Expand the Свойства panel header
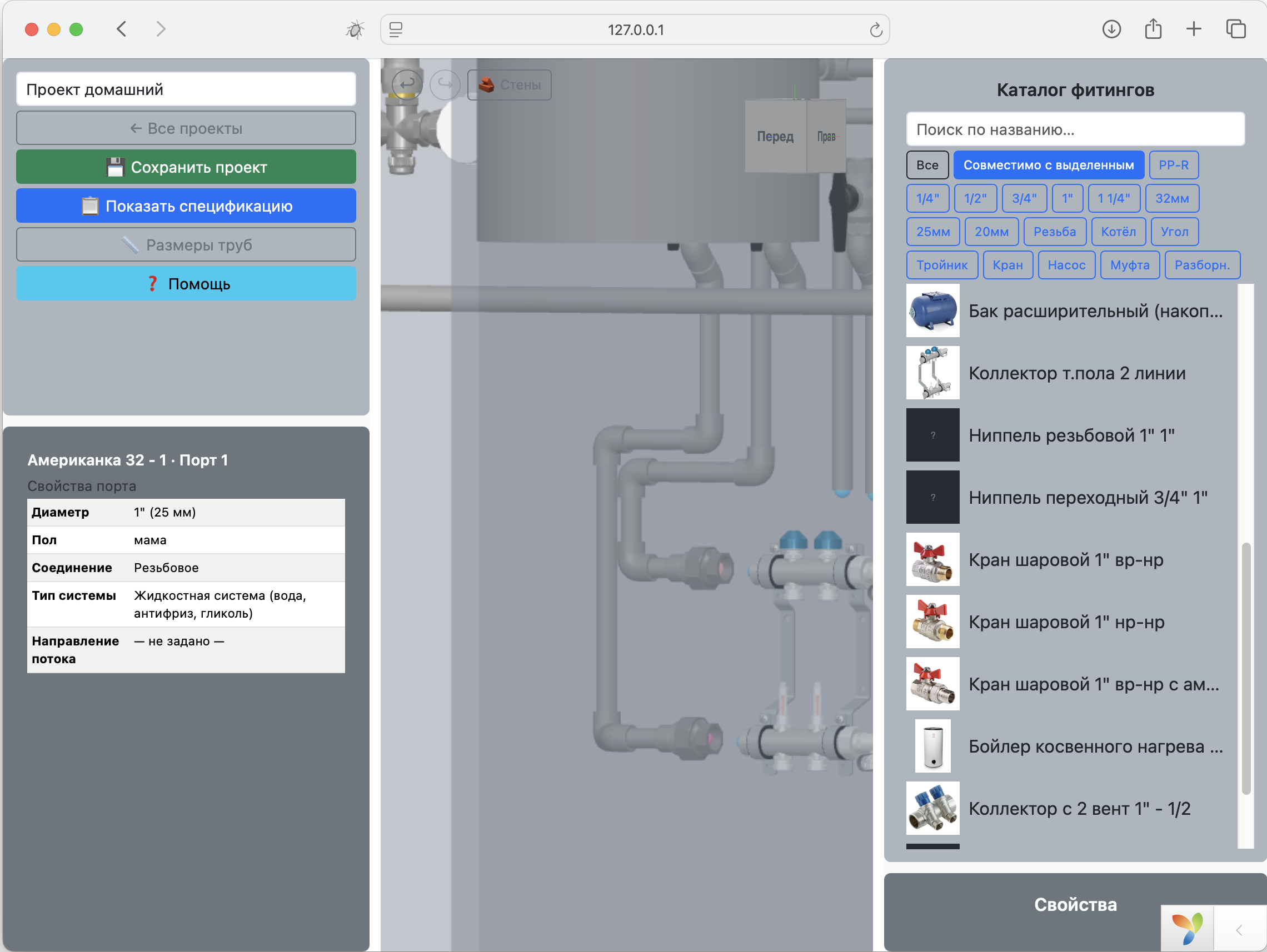 [x=1075, y=904]
